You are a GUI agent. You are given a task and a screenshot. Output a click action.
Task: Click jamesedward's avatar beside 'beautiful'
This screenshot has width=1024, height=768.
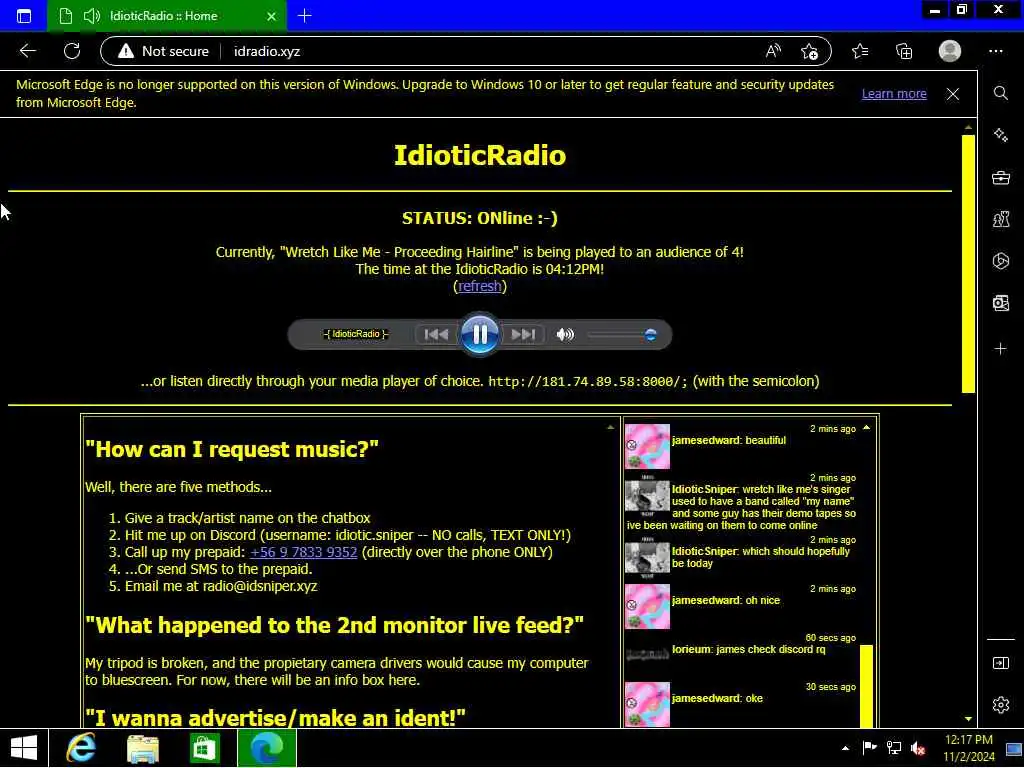[647, 447]
